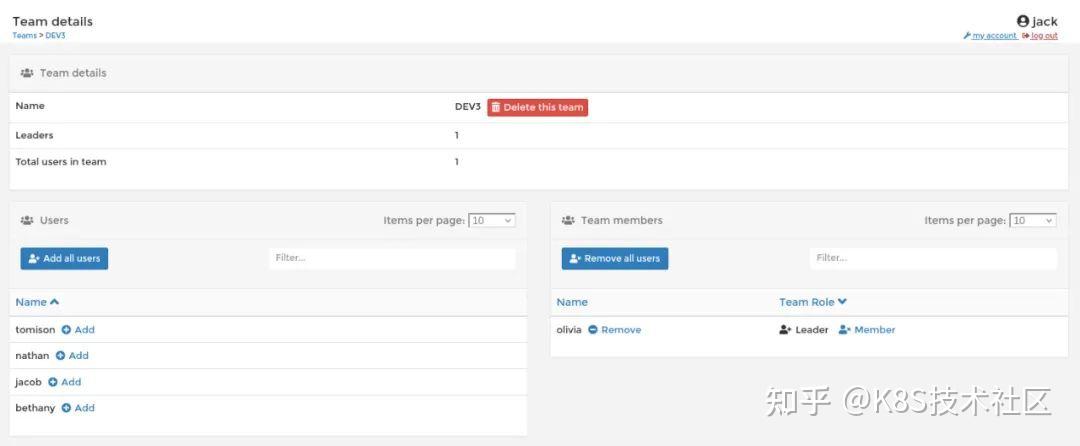
Task: Focus the Team members filter field
Action: (x=932, y=258)
